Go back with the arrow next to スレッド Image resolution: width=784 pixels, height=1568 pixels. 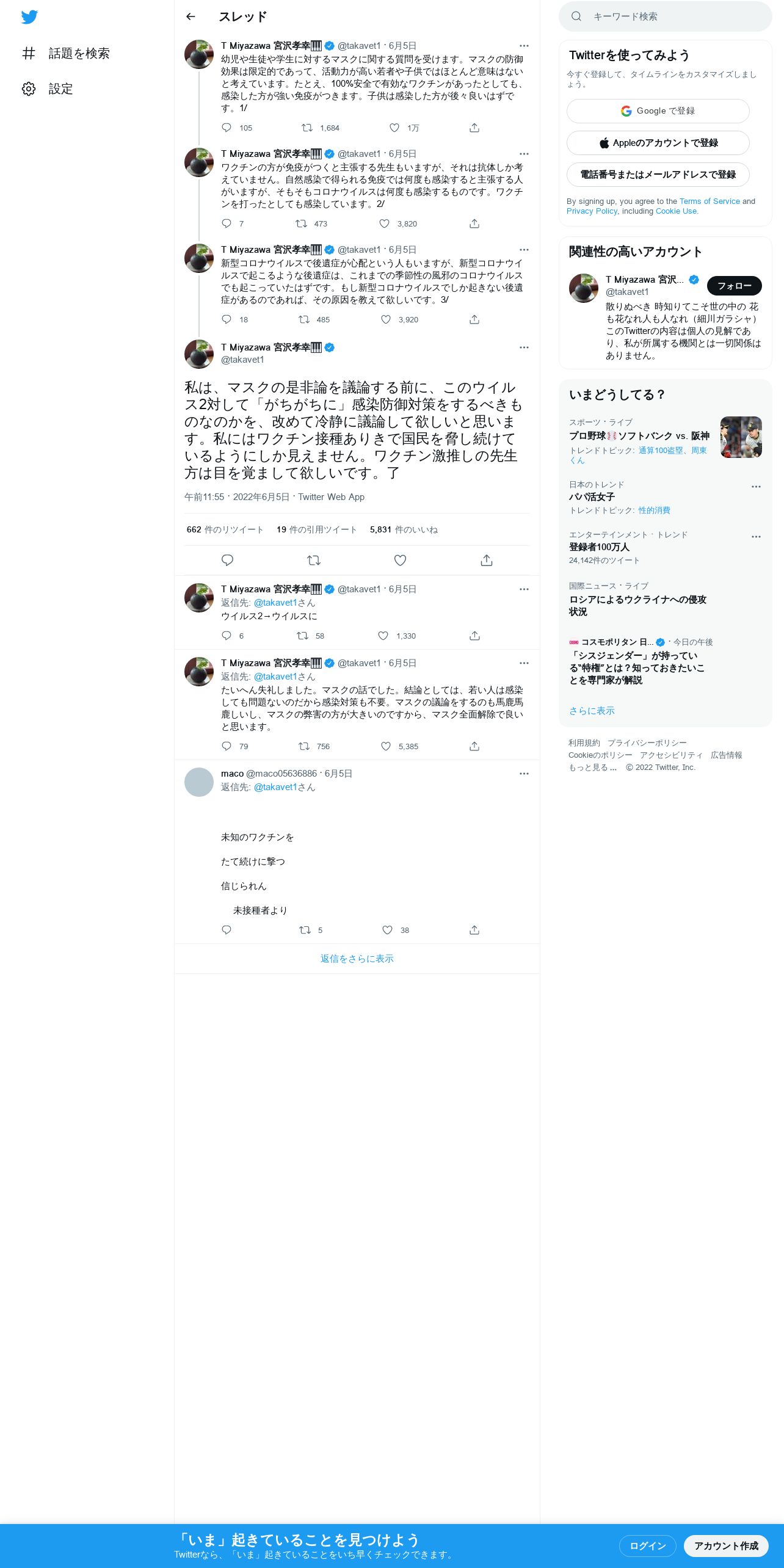click(x=191, y=16)
